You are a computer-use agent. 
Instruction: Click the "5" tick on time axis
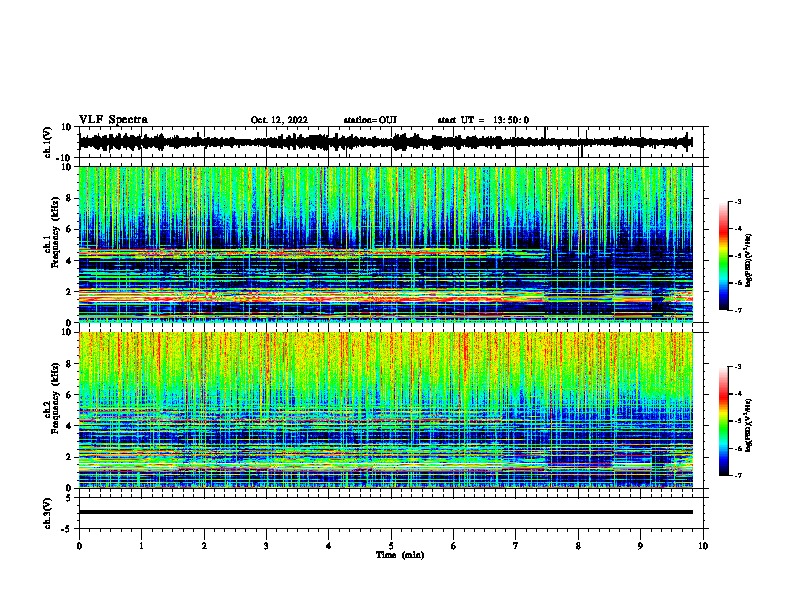pos(391,546)
